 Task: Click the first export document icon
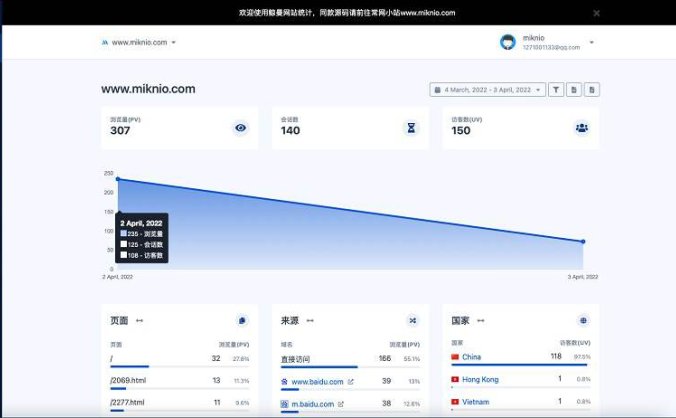tap(574, 89)
